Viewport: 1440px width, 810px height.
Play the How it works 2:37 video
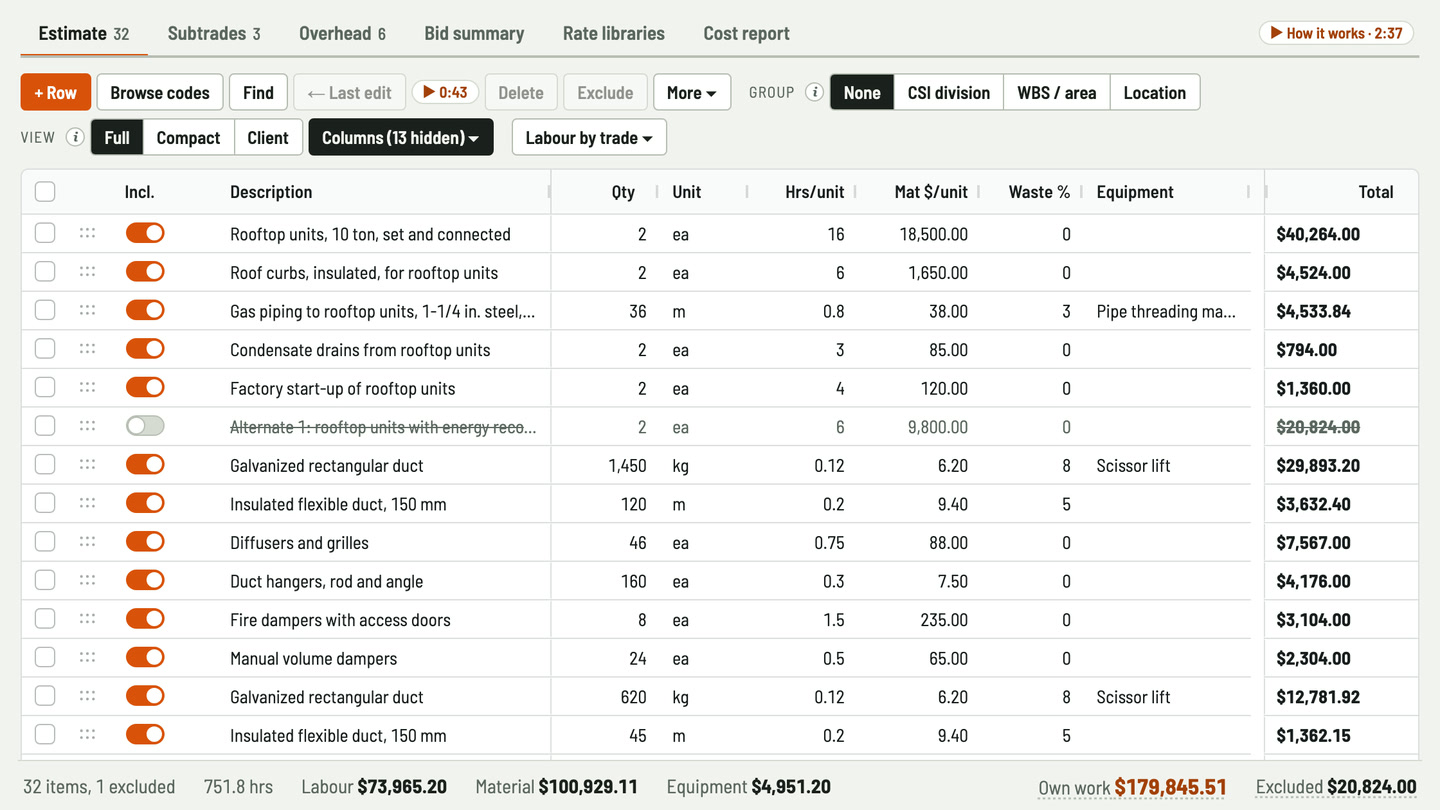[x=1336, y=33]
